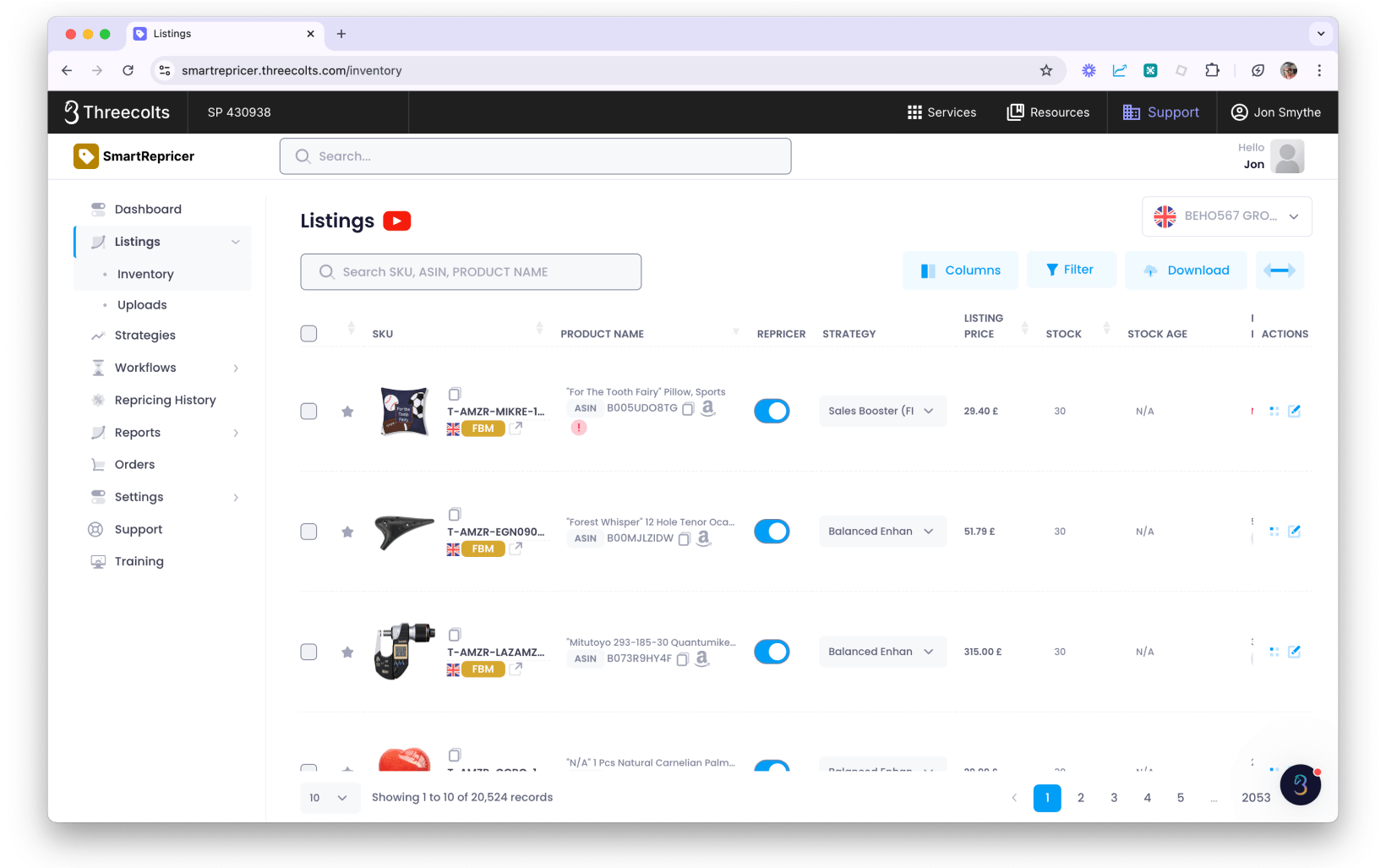The height and width of the screenshot is (868, 1386).
Task: Open the Services grid menu icon
Action: (x=914, y=112)
